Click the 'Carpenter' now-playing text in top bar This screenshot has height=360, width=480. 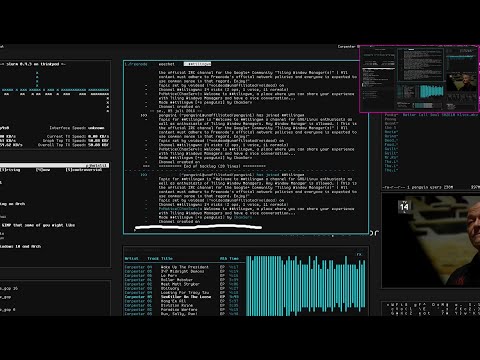(x=347, y=47)
